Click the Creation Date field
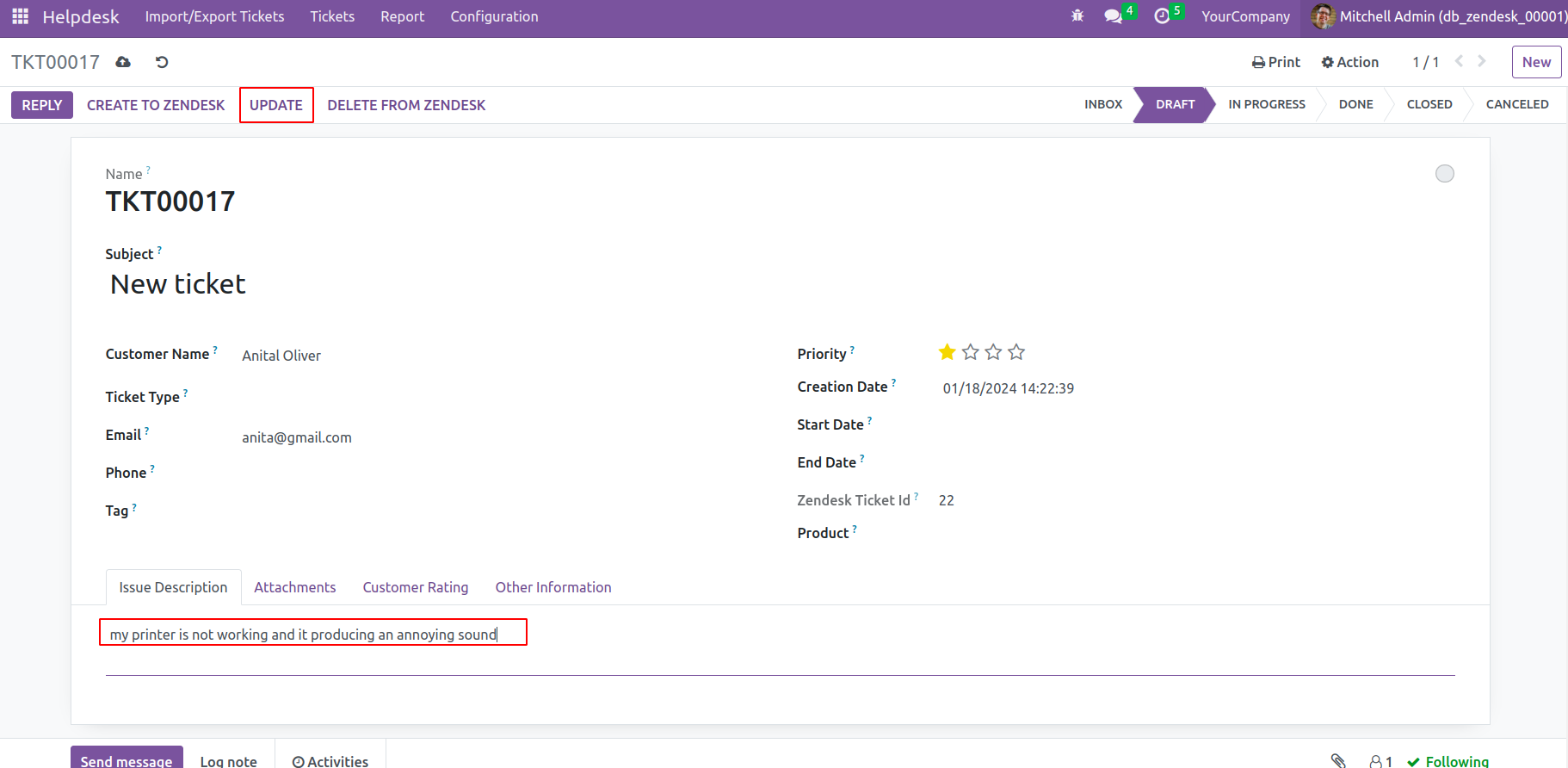Screen dimensions: 1568x768 tap(1009, 388)
